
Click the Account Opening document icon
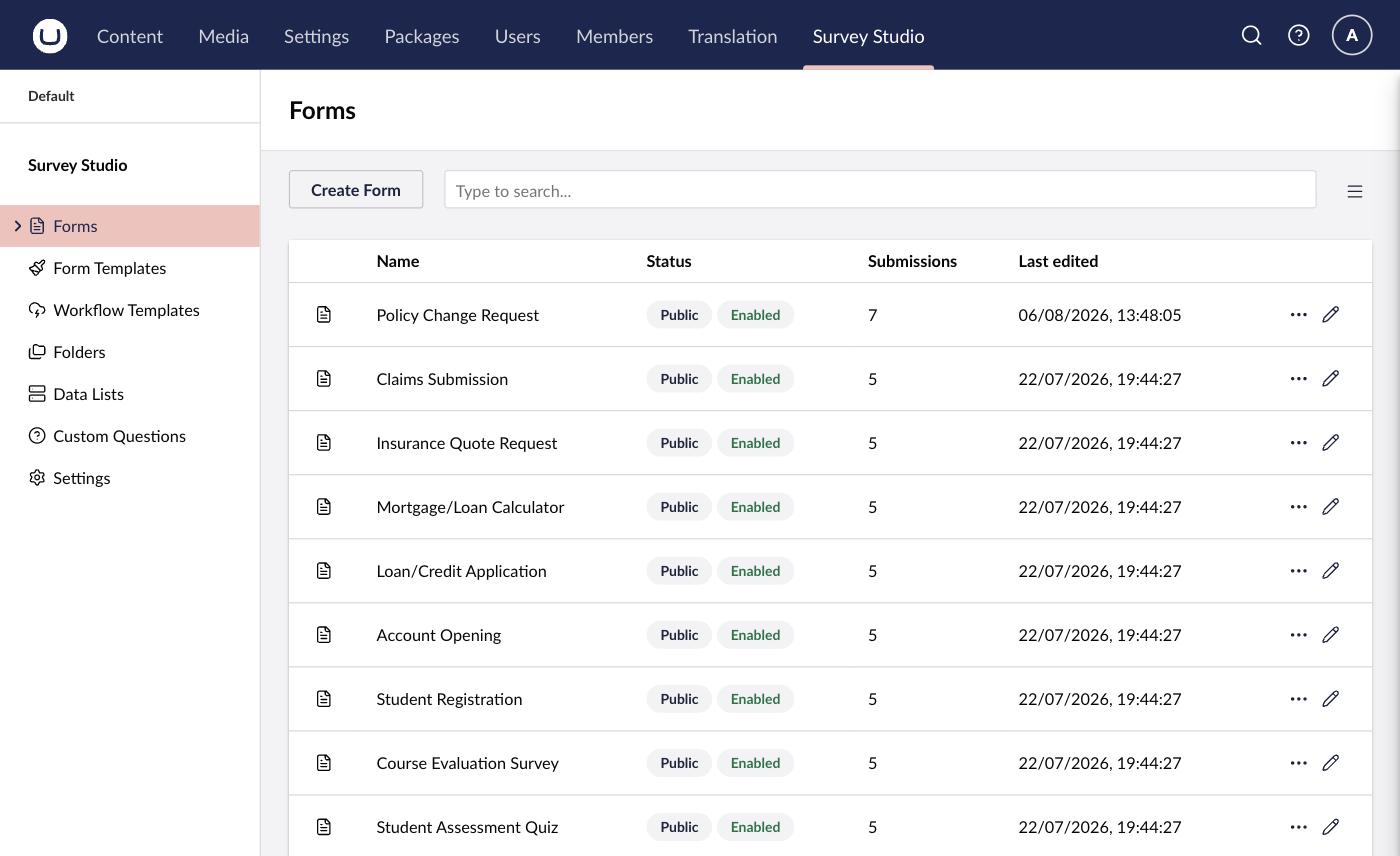point(324,635)
